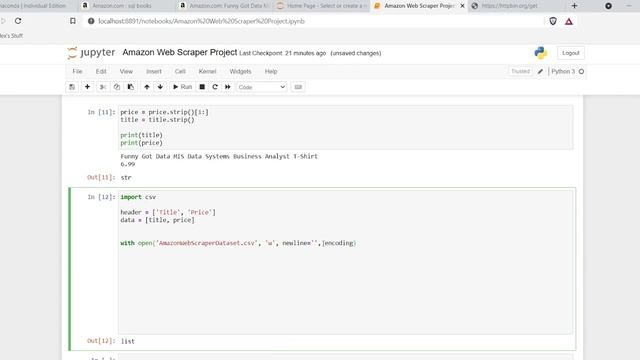Switch to the Funny Got Data Amazon tab
This screenshot has height=360, width=640.
224,6
